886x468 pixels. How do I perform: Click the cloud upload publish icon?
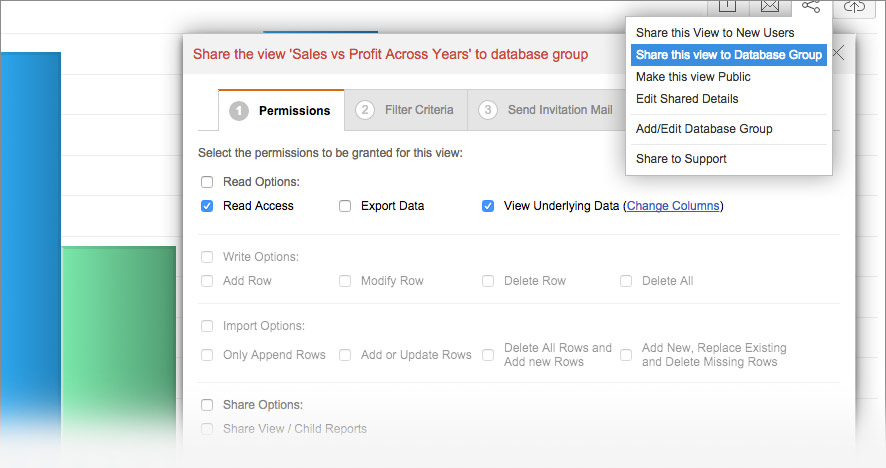854,7
